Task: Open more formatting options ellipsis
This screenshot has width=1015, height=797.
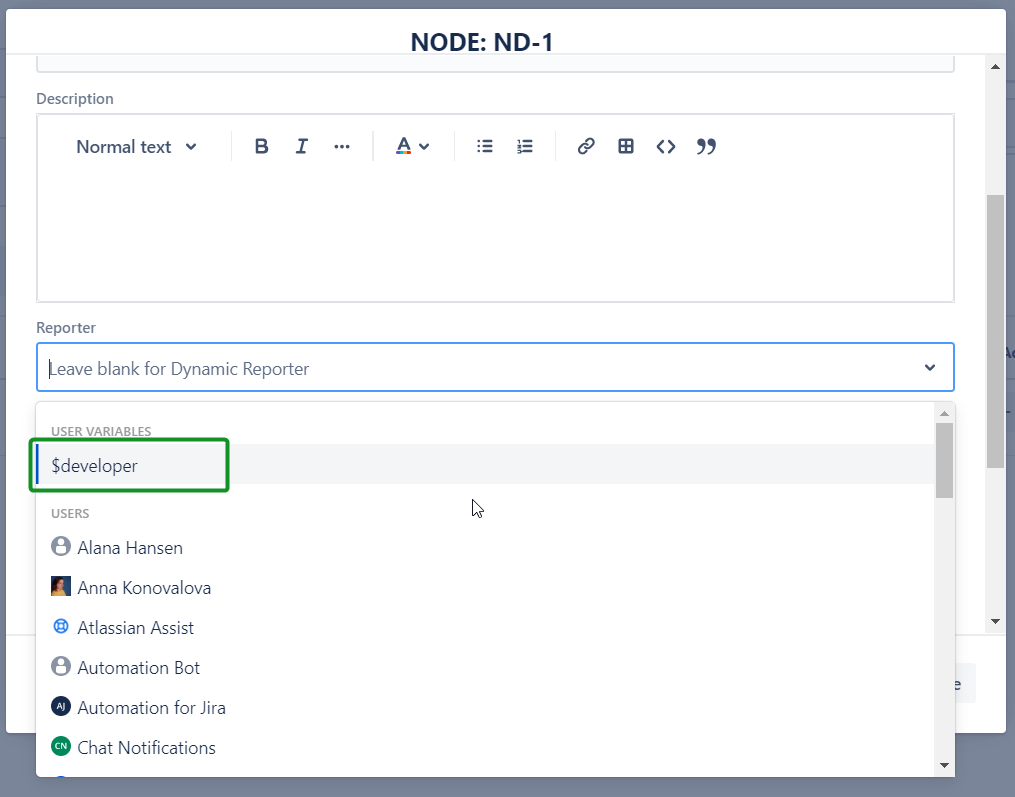Action: tap(342, 147)
